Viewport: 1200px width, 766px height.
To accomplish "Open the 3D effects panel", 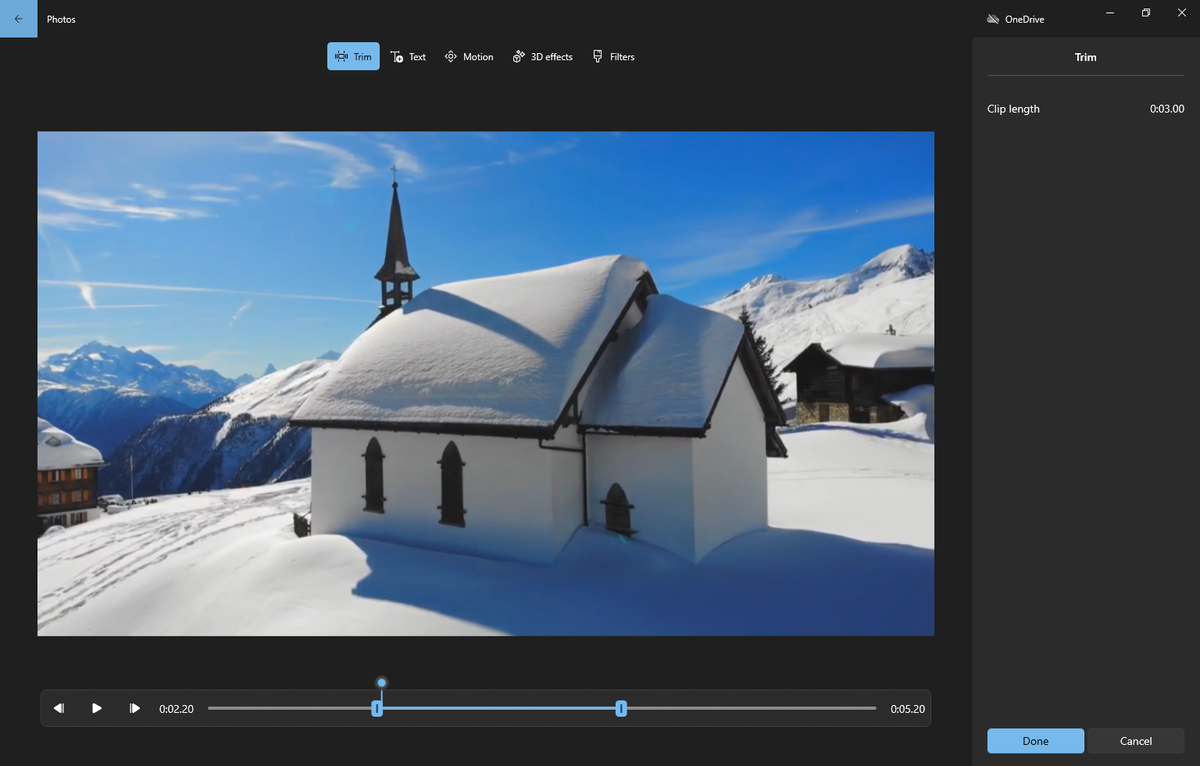I will [x=542, y=56].
